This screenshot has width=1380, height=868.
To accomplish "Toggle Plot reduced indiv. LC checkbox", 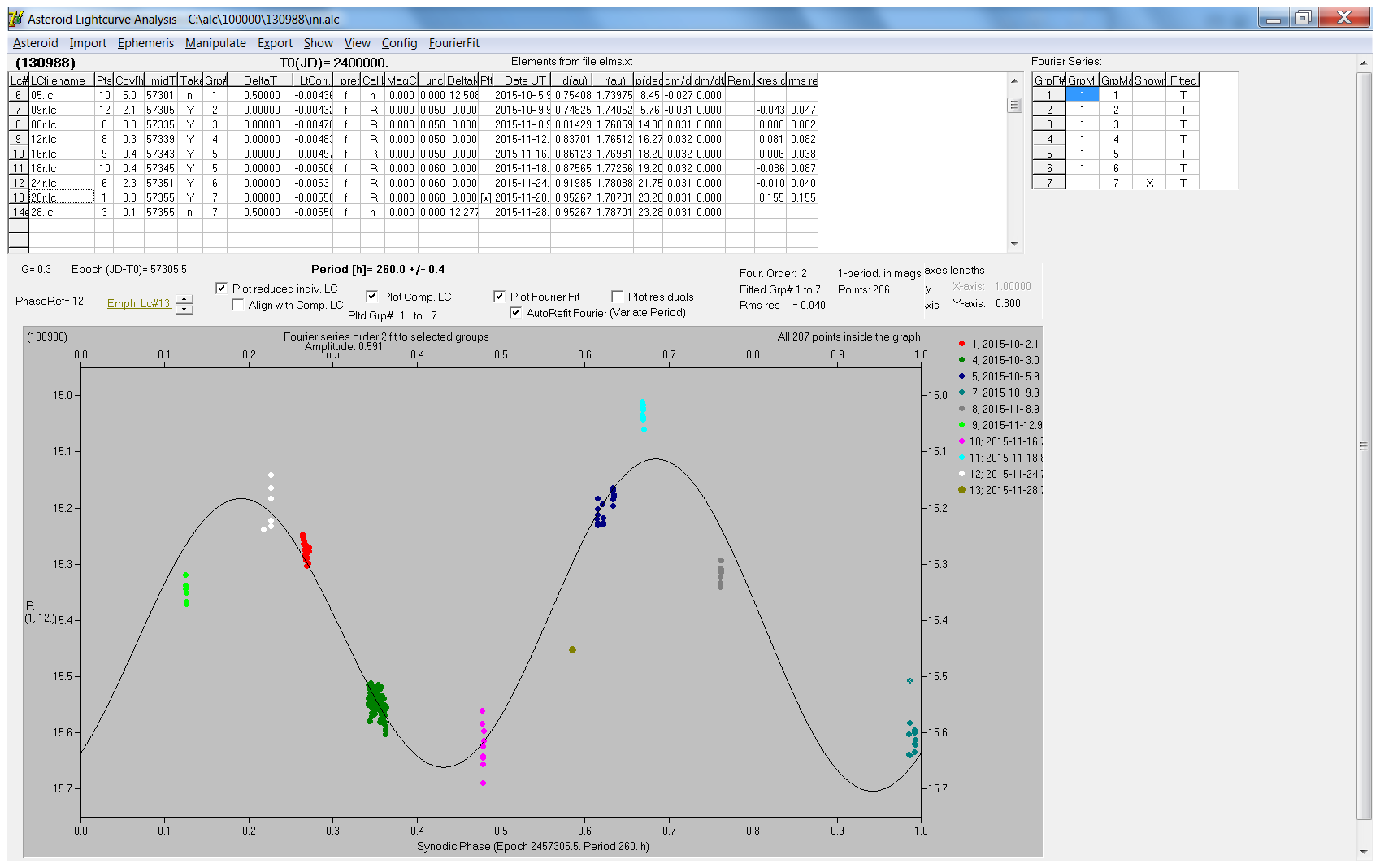I will 221,289.
